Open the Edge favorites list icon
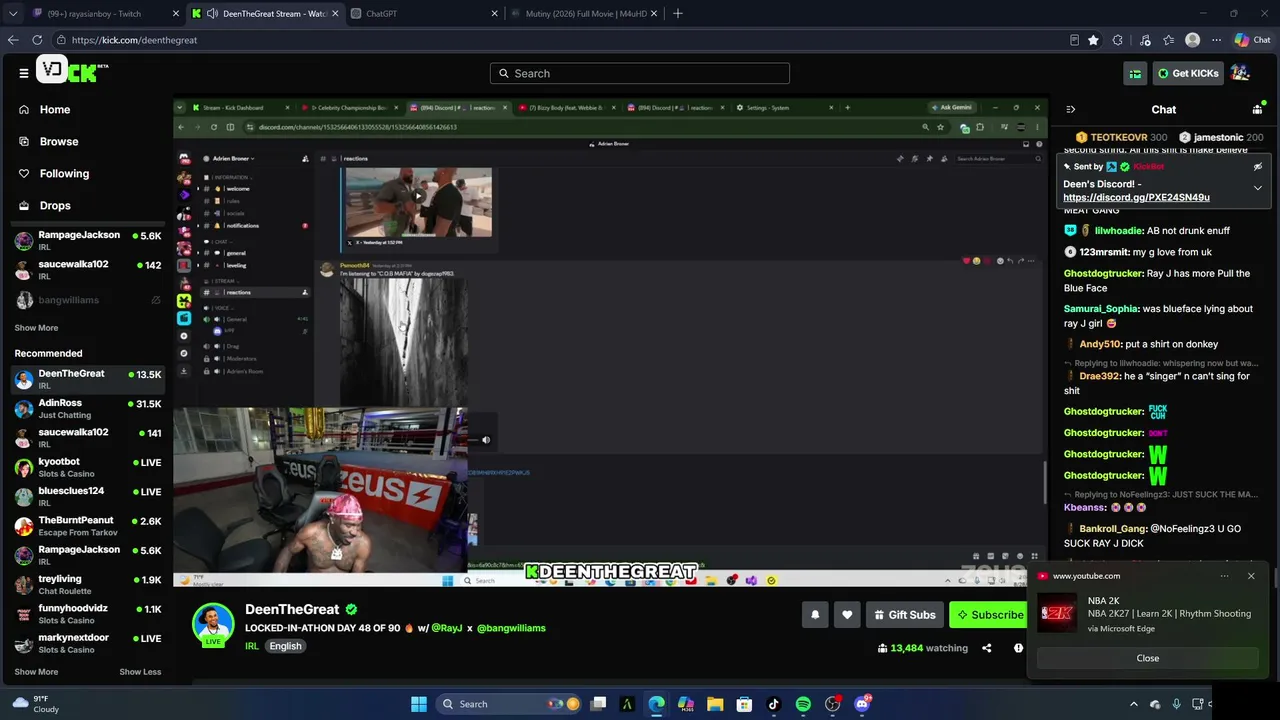1280x720 pixels. [1168, 40]
